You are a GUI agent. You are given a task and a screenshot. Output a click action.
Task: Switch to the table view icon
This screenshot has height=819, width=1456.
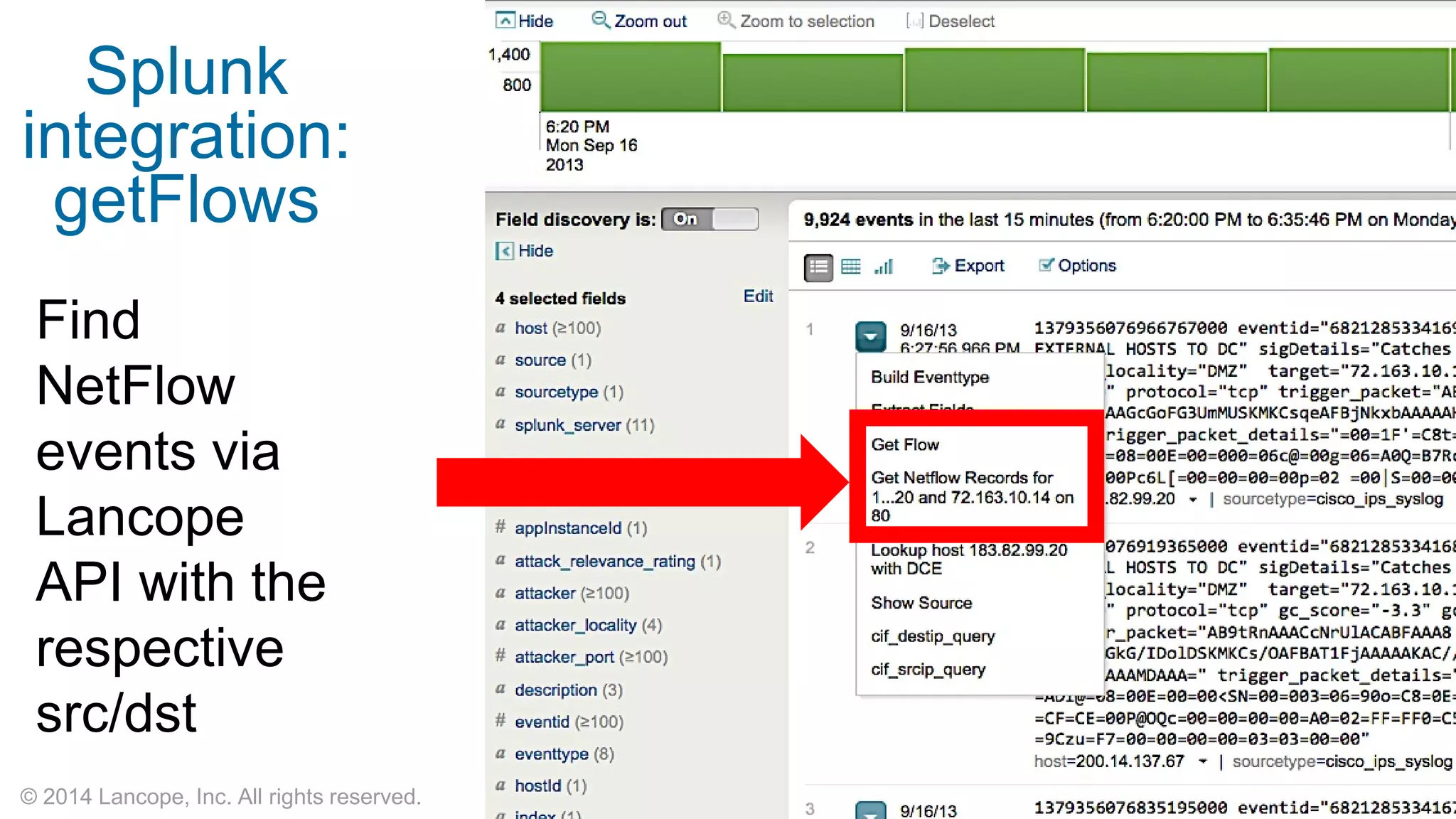tap(850, 267)
